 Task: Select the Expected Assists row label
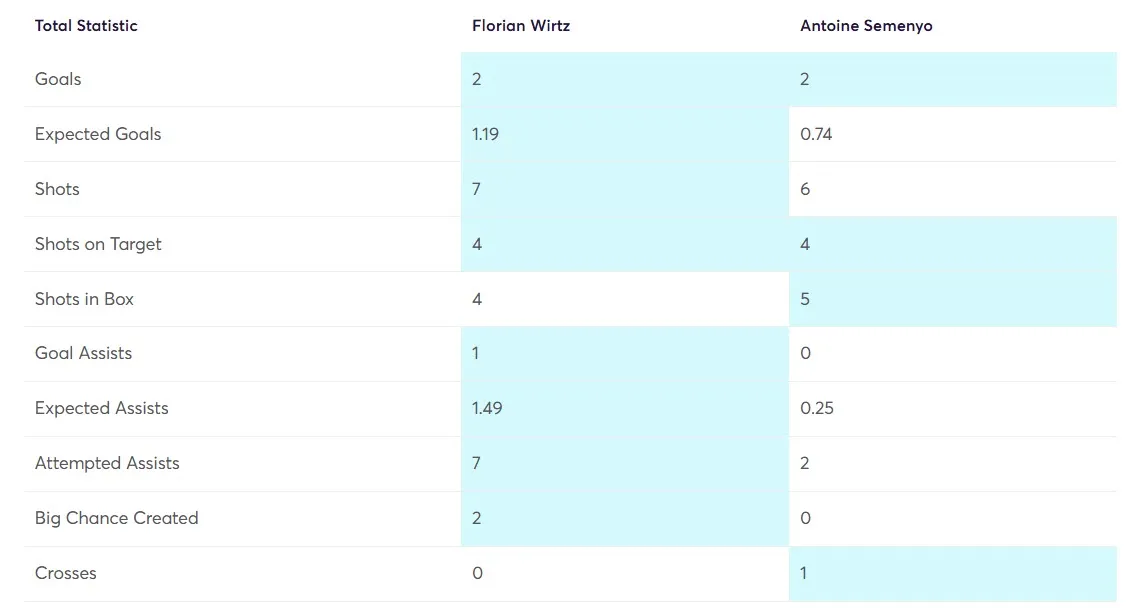101,408
